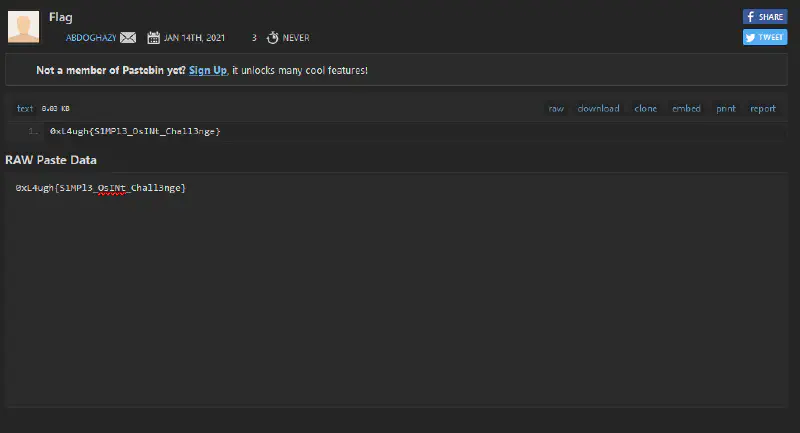Screen dimensions: 800x433
Task: Open the ABDOGHAZY user profile
Action: pyautogui.click(x=91, y=38)
